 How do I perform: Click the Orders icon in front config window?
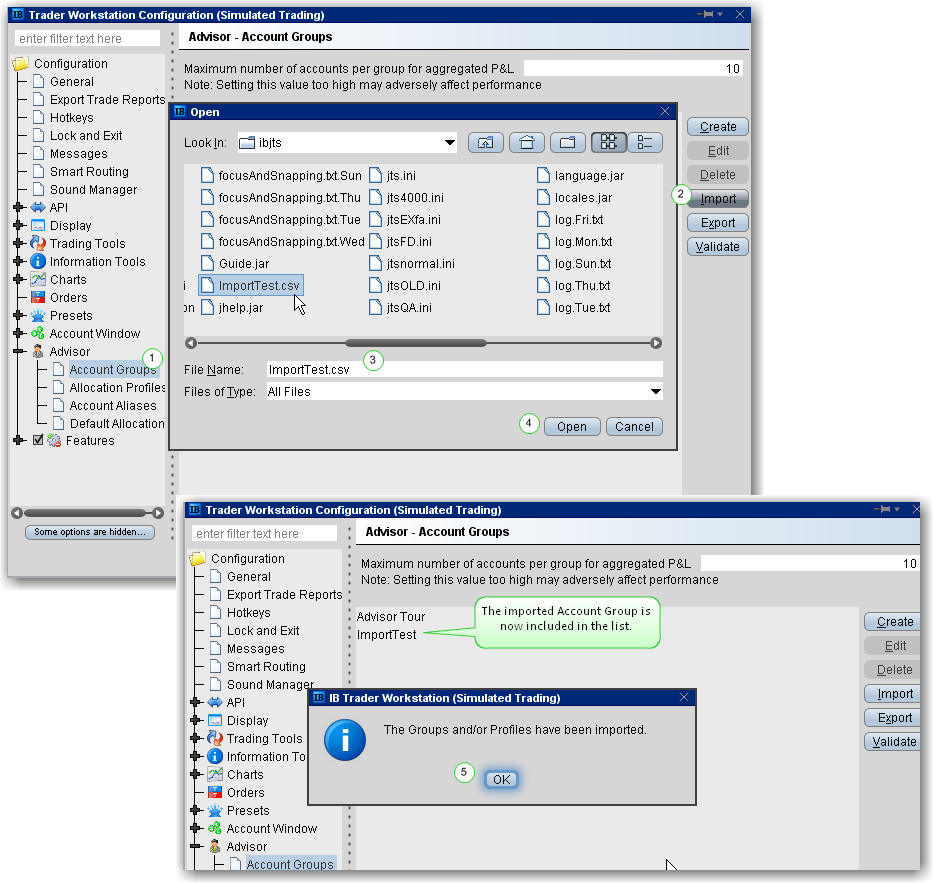coord(215,793)
